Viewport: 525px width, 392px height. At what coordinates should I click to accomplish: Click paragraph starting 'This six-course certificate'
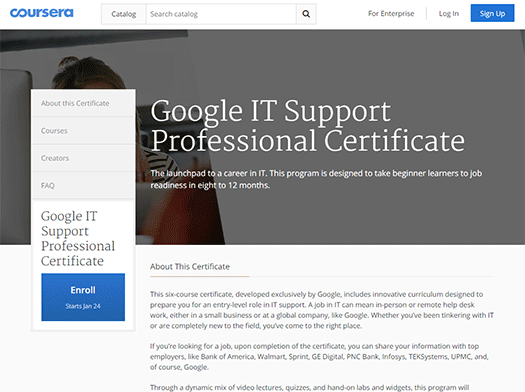tap(322, 310)
